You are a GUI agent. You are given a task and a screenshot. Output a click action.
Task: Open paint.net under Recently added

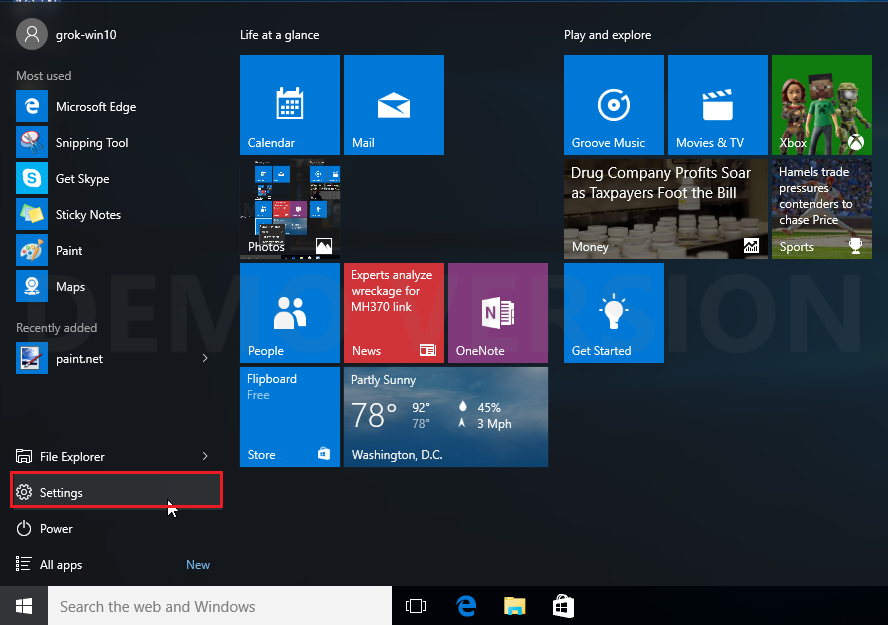pos(102,358)
